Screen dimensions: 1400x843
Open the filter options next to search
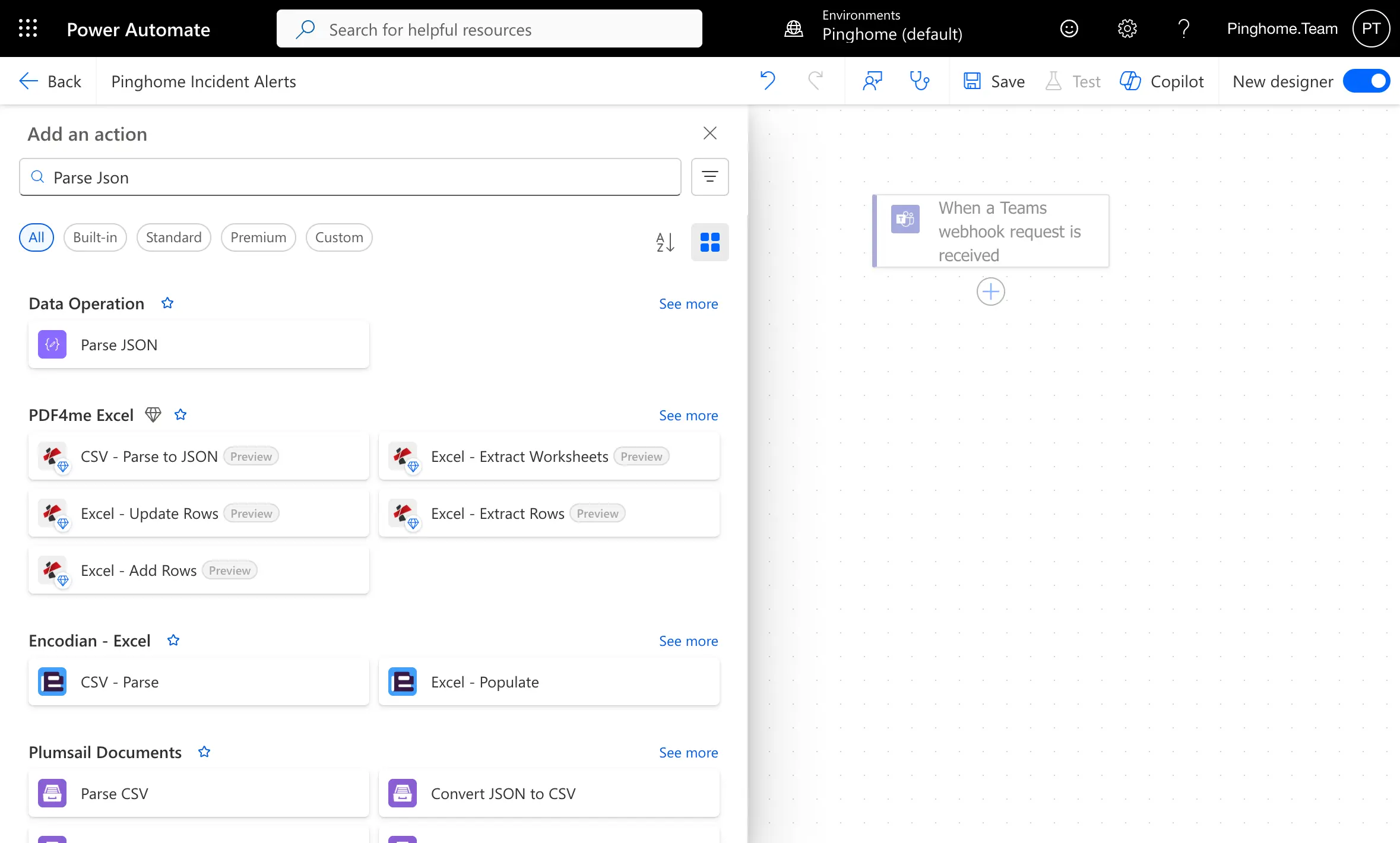point(709,177)
